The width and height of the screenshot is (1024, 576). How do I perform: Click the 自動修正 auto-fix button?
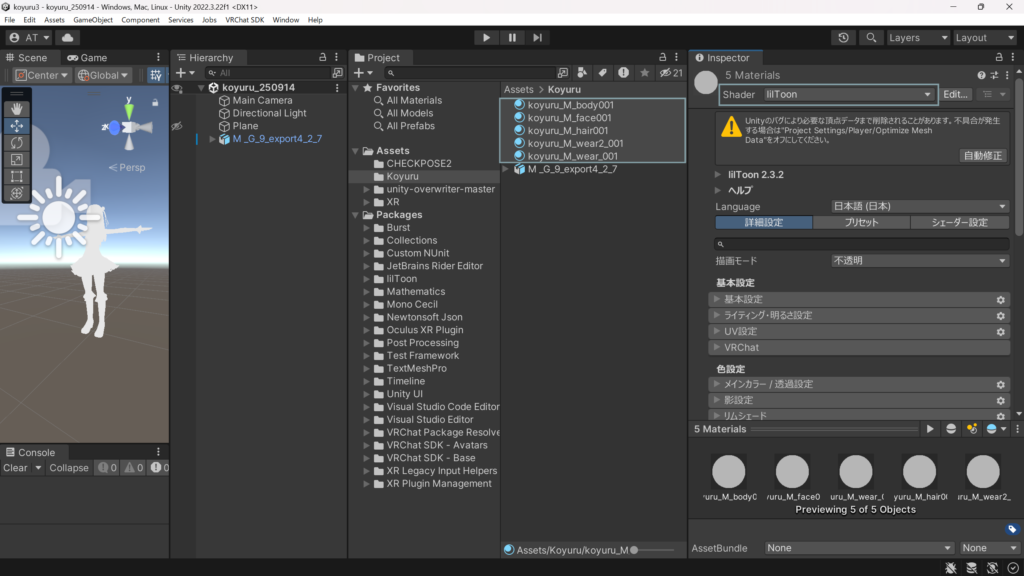point(984,155)
